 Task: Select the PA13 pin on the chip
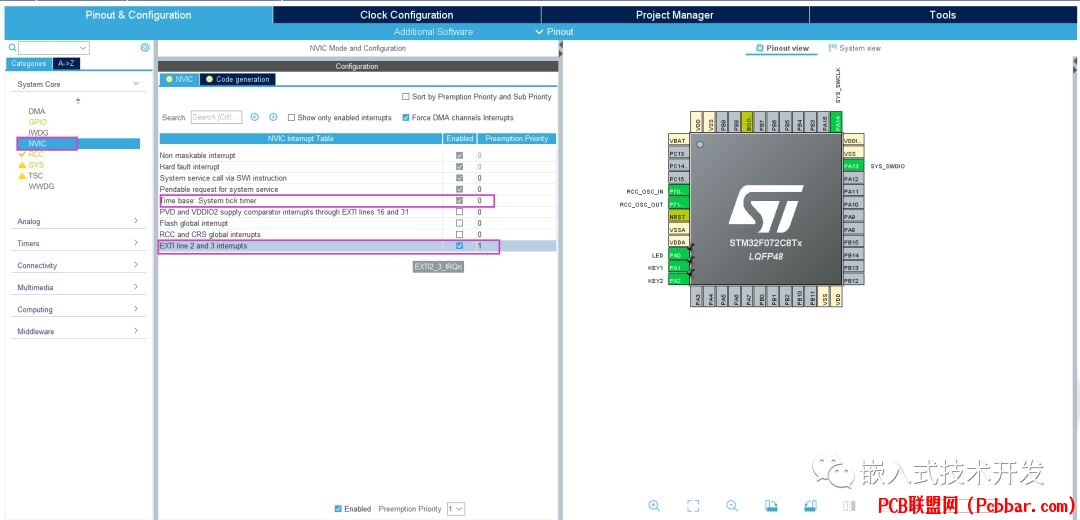[x=853, y=166]
